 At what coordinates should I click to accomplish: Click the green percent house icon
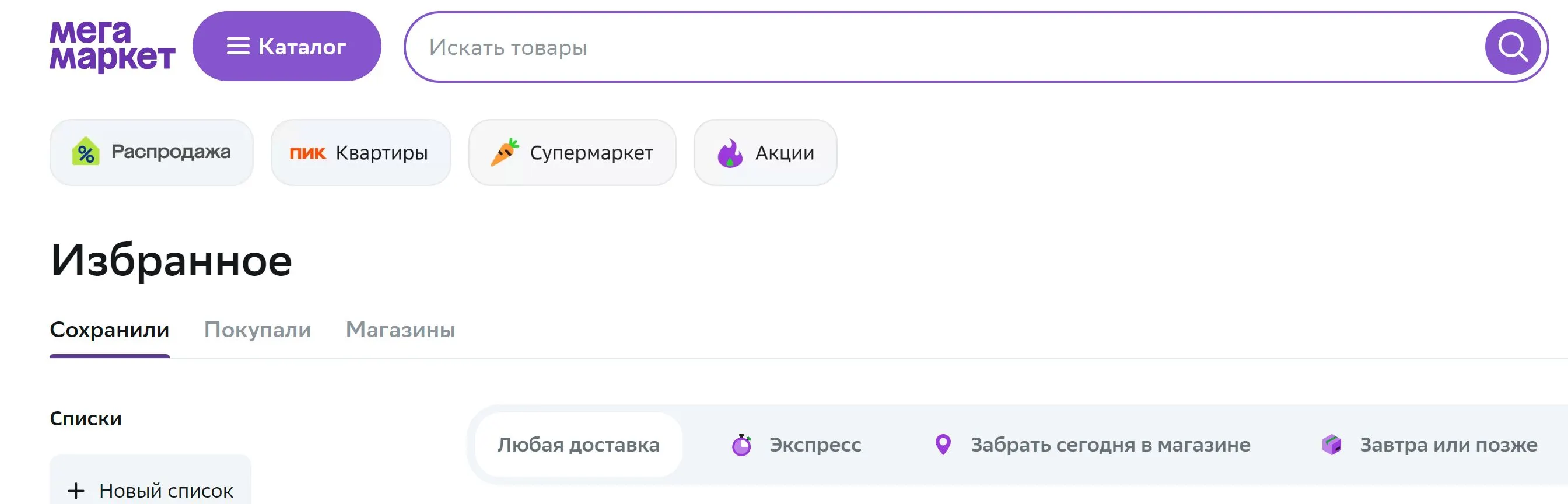pos(86,152)
